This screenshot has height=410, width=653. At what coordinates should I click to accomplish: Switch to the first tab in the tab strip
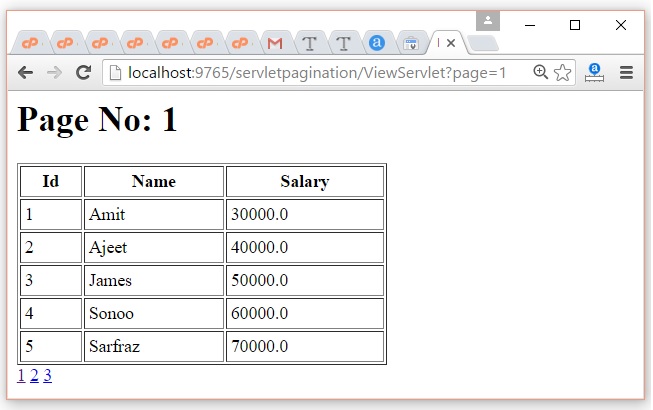point(31,43)
